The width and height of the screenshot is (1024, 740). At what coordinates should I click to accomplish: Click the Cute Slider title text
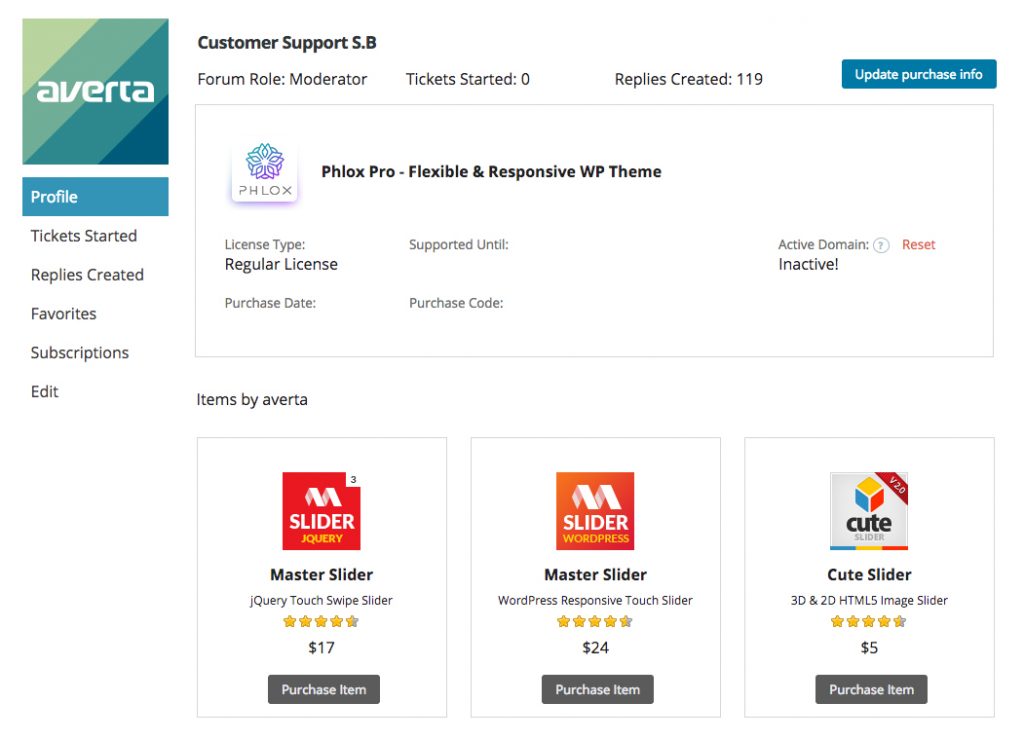[869, 575]
